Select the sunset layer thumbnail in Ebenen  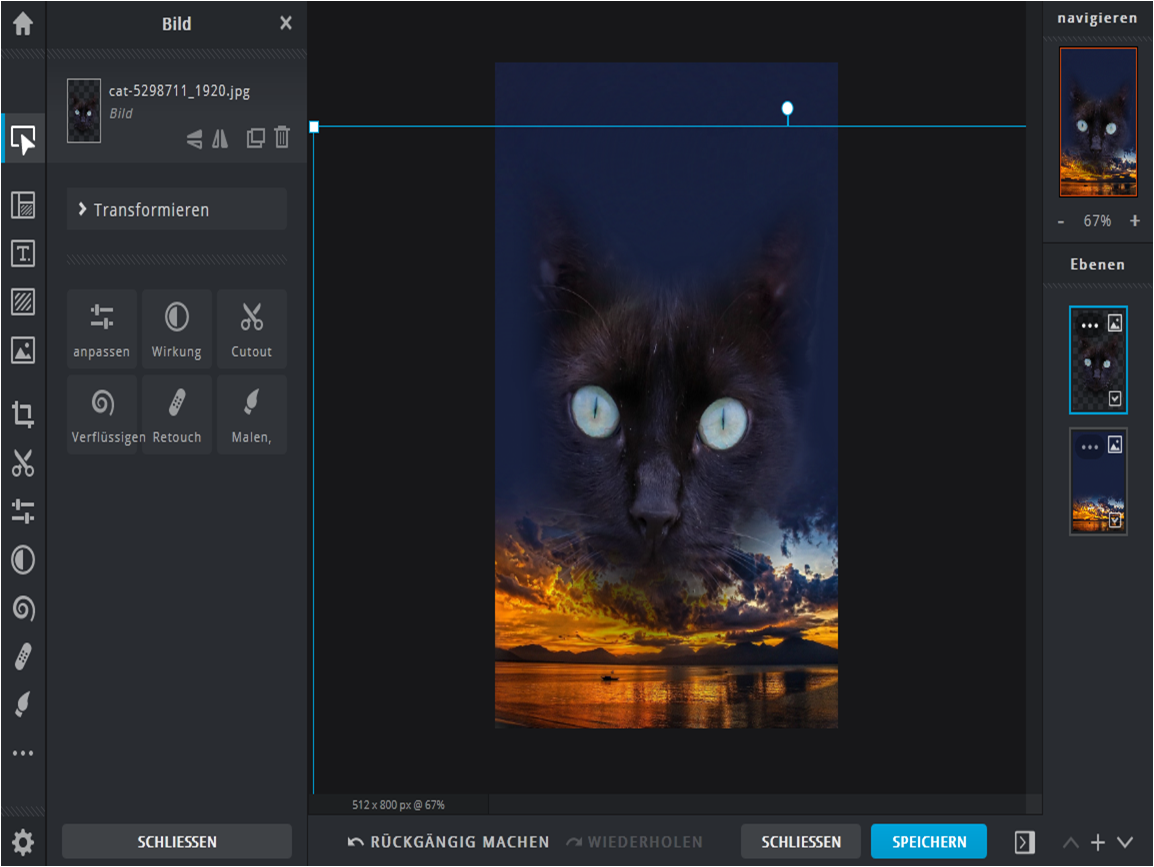(x=1098, y=481)
